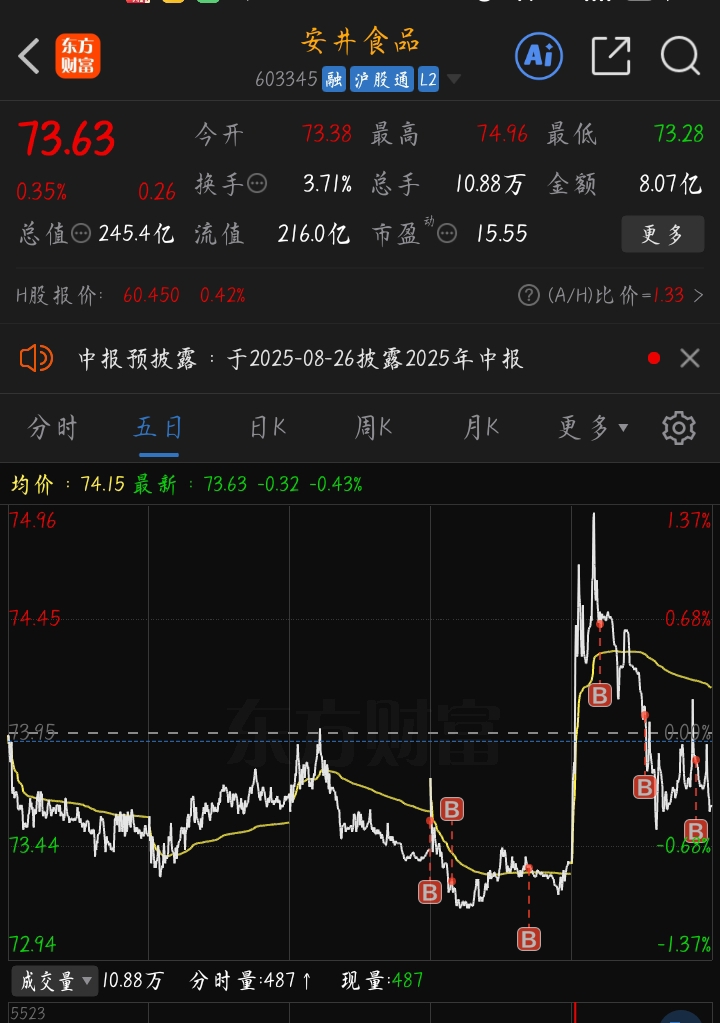Tap the 流值 216.0亿 value

pyautogui.click(x=314, y=234)
